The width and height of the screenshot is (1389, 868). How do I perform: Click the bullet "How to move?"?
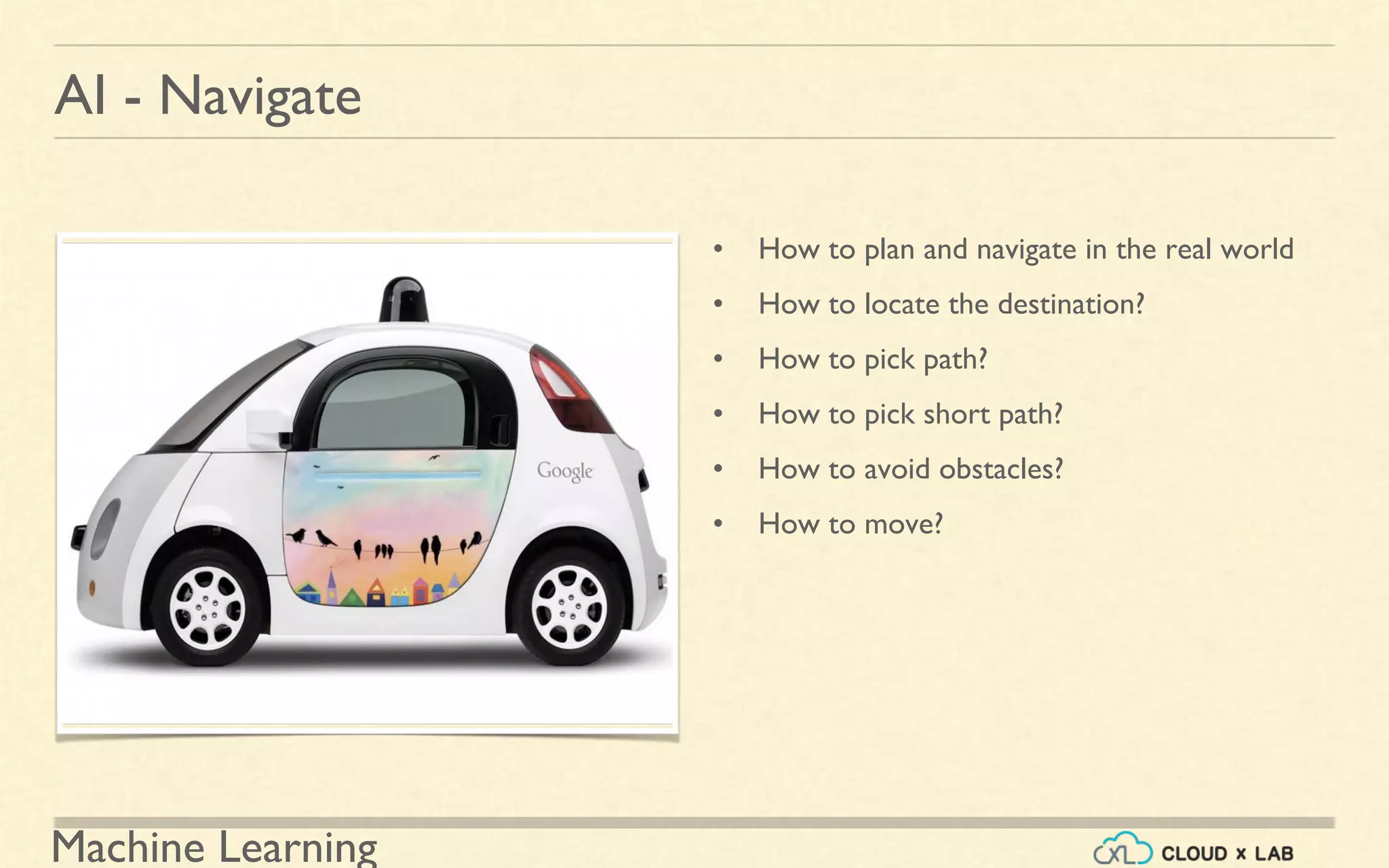(x=850, y=524)
